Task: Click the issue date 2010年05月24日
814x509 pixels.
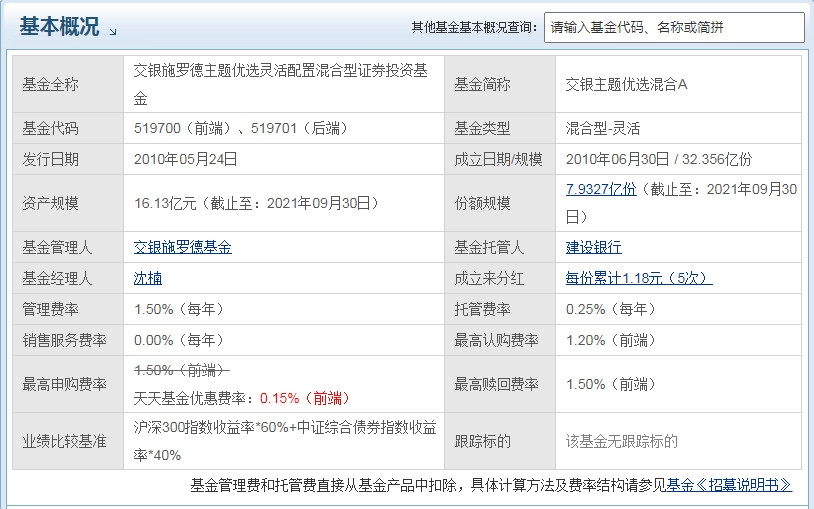Action: [x=185, y=159]
